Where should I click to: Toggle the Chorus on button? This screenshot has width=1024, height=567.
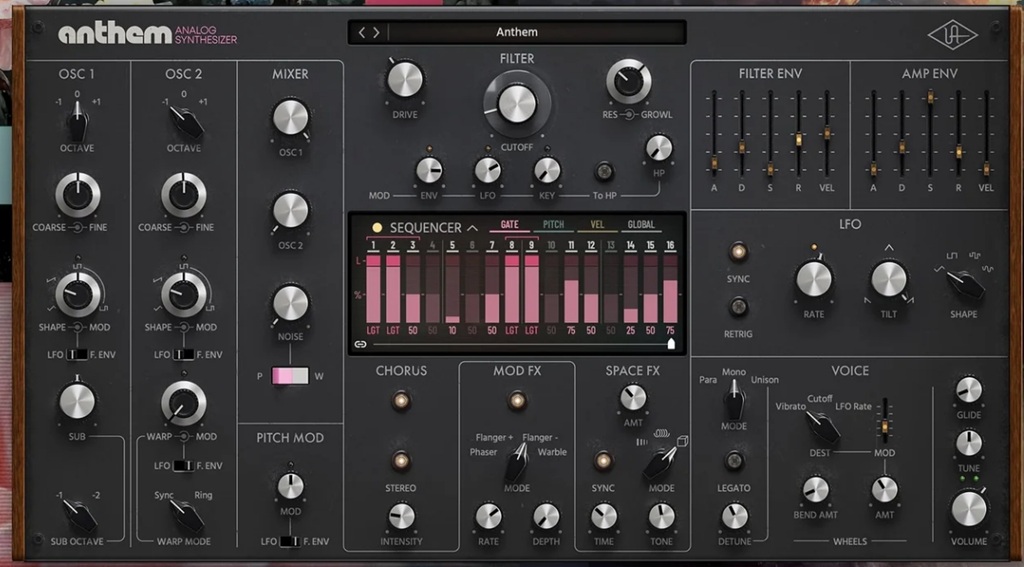401,400
